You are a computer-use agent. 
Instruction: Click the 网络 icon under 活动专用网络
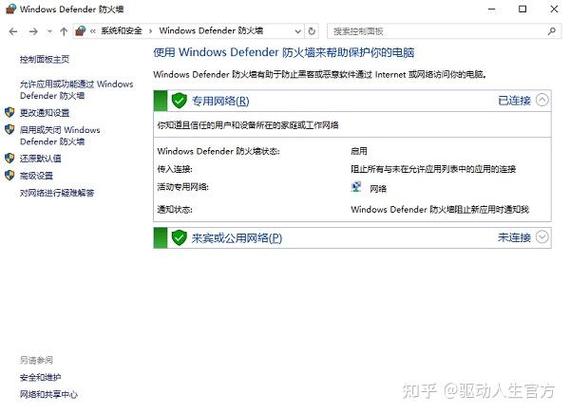(x=356, y=187)
